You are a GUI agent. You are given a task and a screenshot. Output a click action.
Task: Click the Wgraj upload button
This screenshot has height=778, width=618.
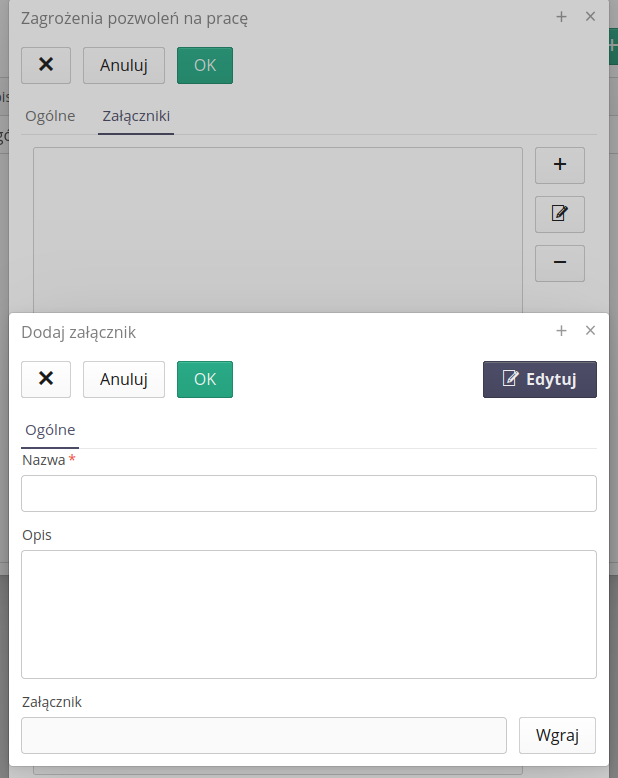point(558,735)
